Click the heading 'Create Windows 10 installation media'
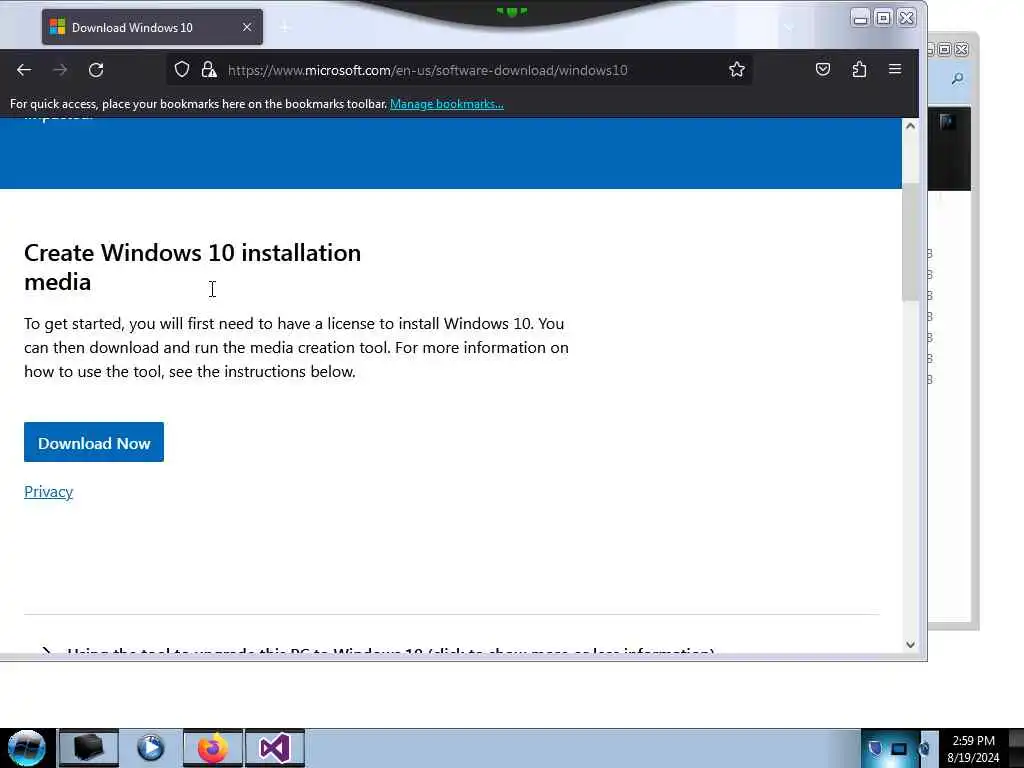1024x768 pixels. pyautogui.click(x=193, y=267)
